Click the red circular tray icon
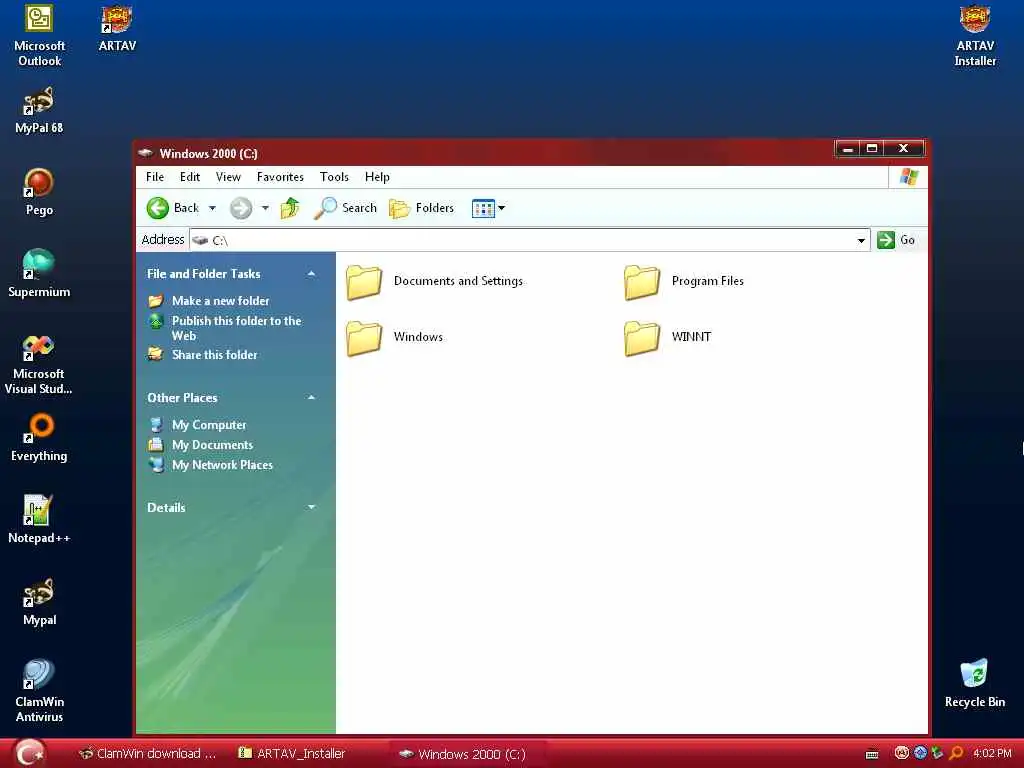 pyautogui.click(x=901, y=753)
